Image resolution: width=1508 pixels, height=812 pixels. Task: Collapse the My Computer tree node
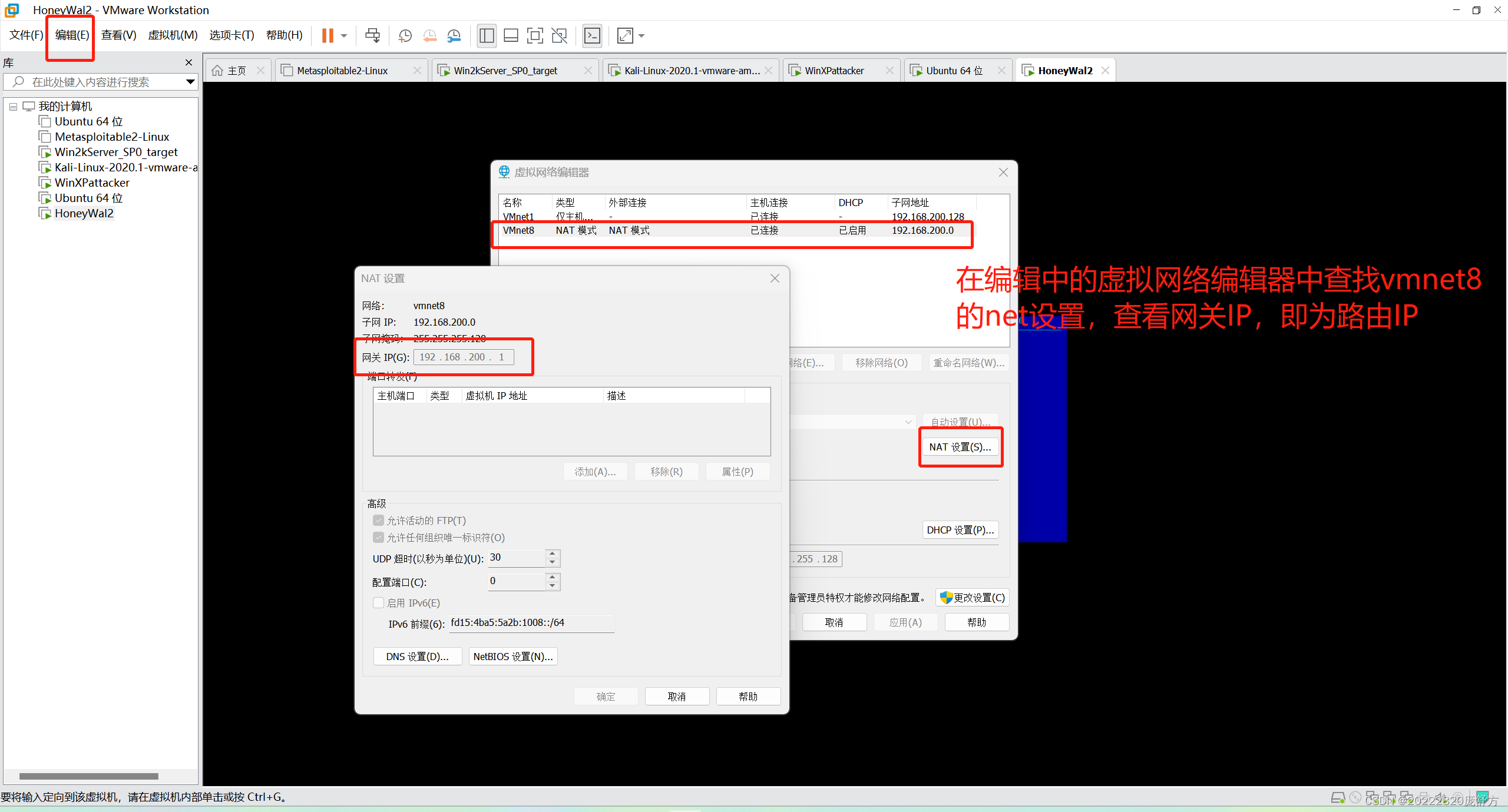[x=13, y=107]
